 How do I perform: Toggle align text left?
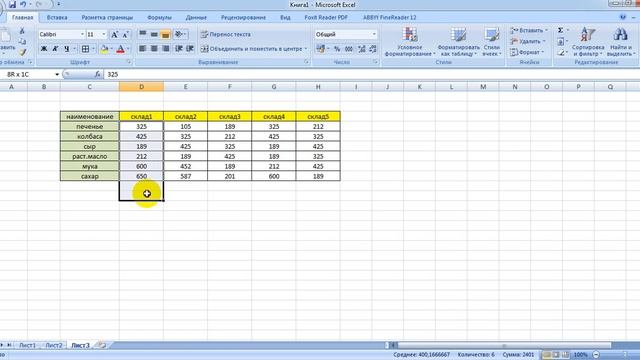tap(142, 49)
